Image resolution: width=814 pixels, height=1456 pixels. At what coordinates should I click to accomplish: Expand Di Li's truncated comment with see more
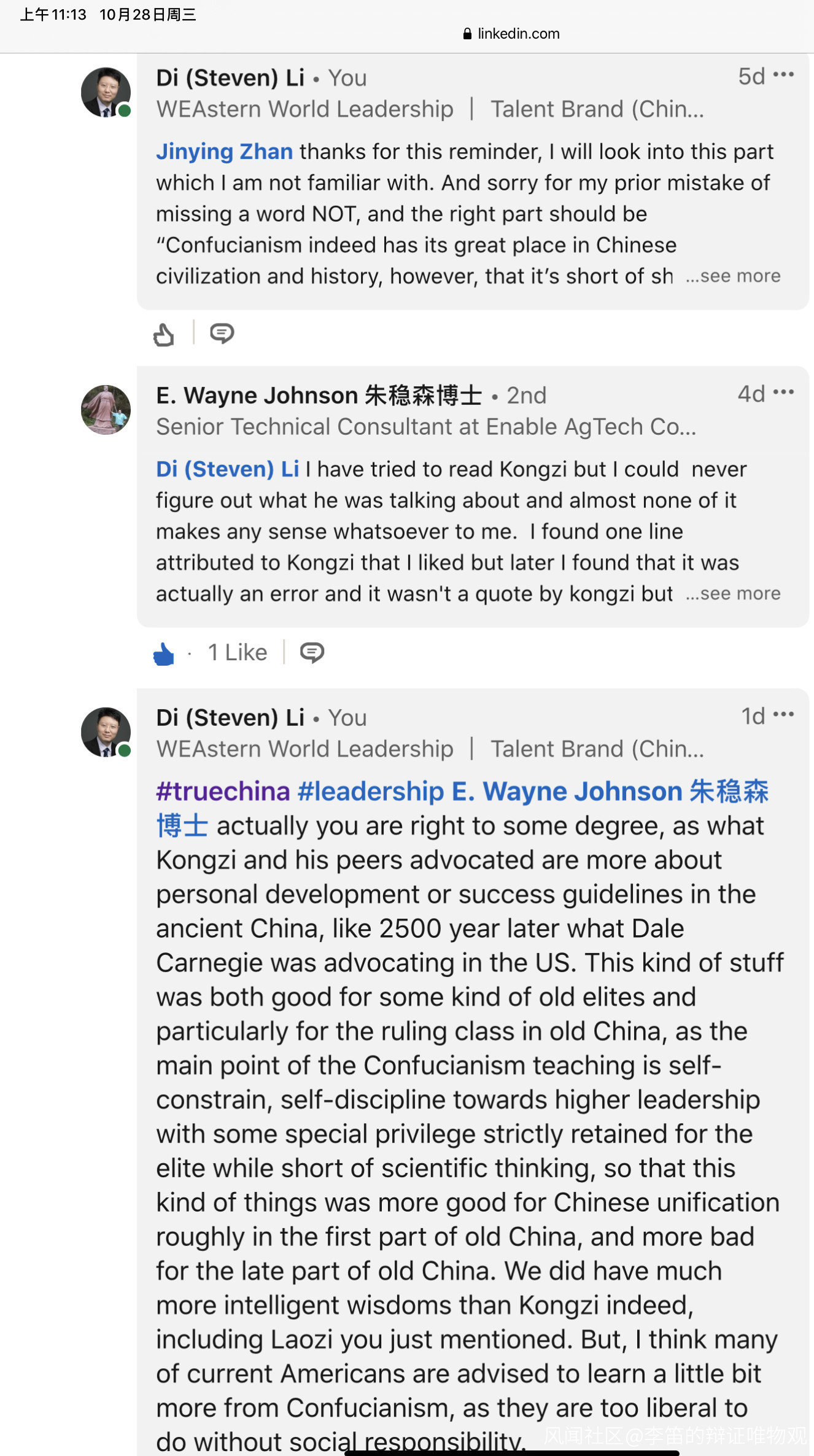click(733, 276)
